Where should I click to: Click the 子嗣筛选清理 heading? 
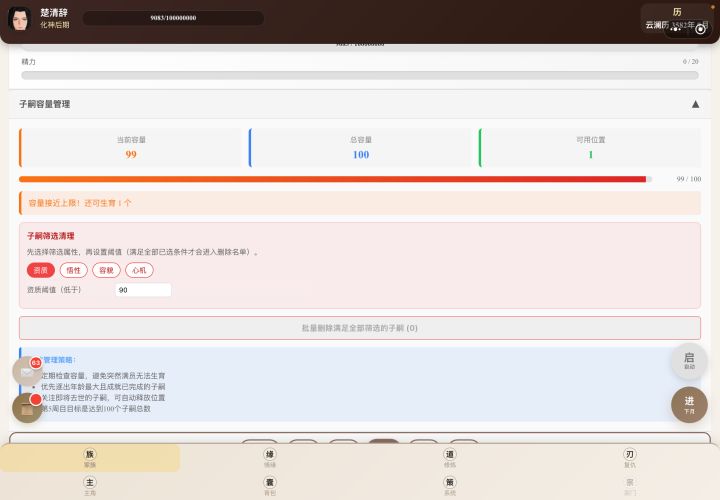pyautogui.click(x=51, y=236)
